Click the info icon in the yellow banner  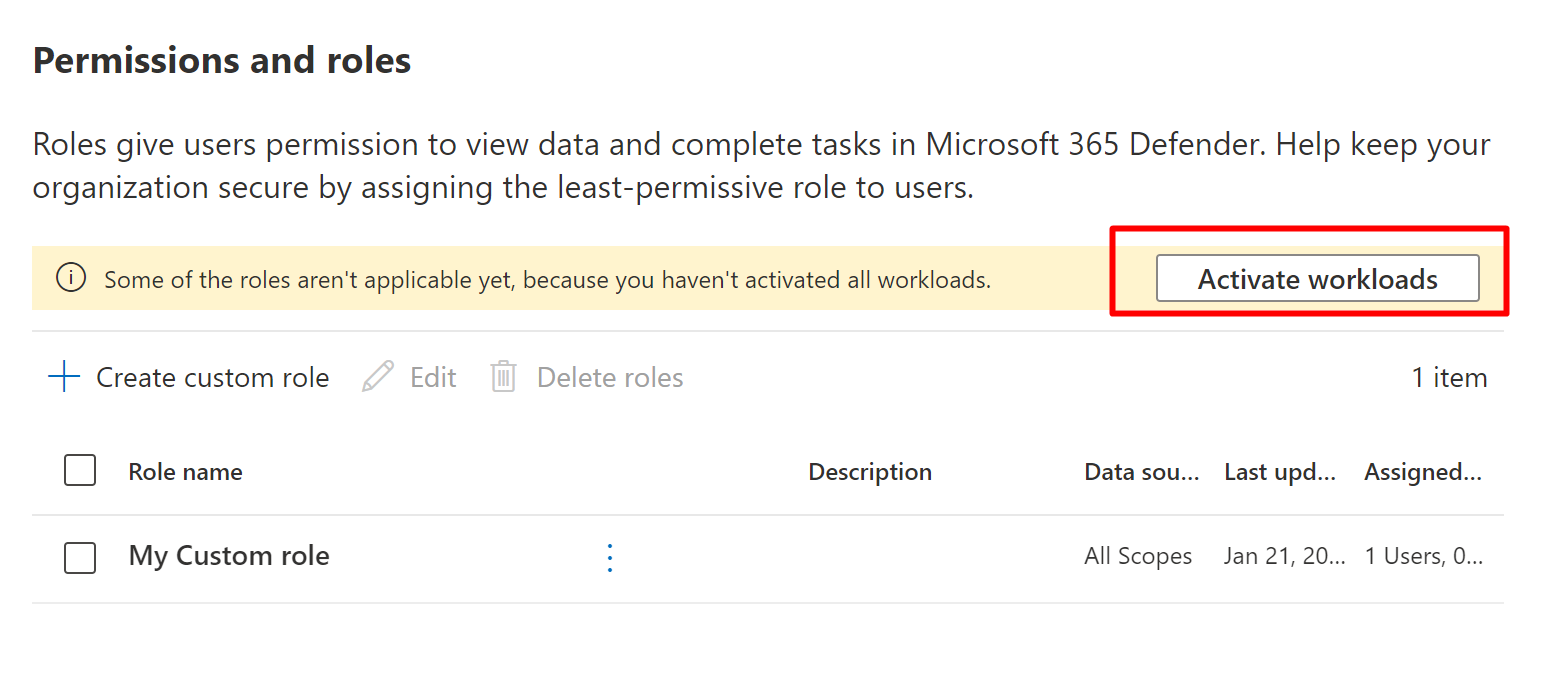[x=71, y=279]
